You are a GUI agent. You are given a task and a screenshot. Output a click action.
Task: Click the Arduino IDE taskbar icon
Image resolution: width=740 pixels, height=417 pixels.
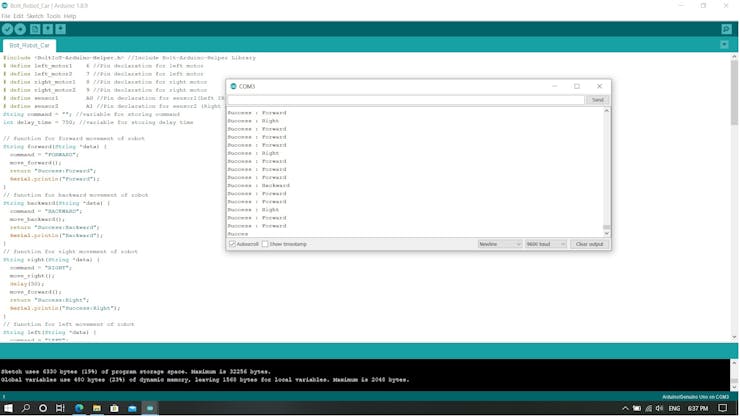tap(150, 408)
